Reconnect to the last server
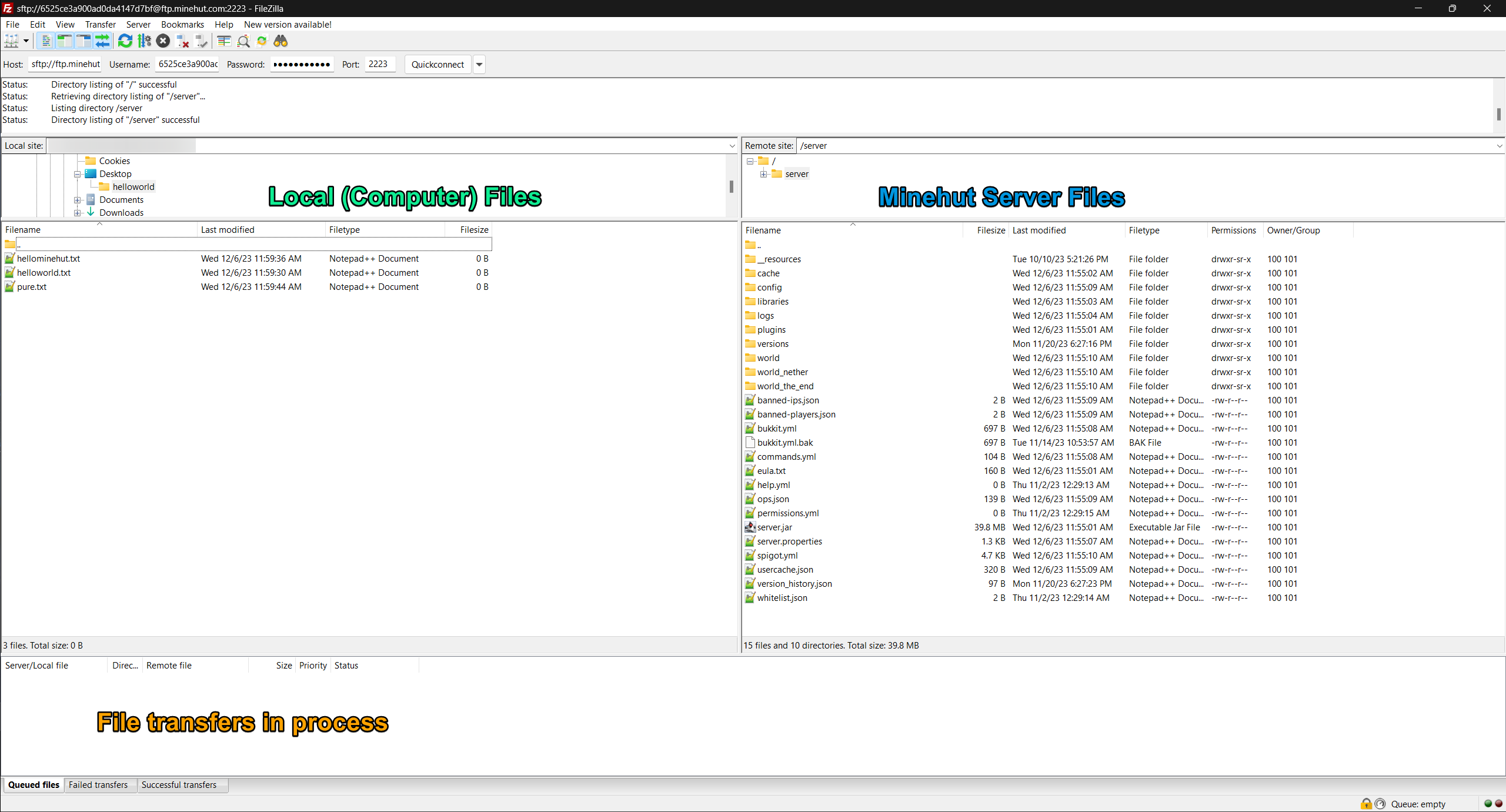 [201, 41]
